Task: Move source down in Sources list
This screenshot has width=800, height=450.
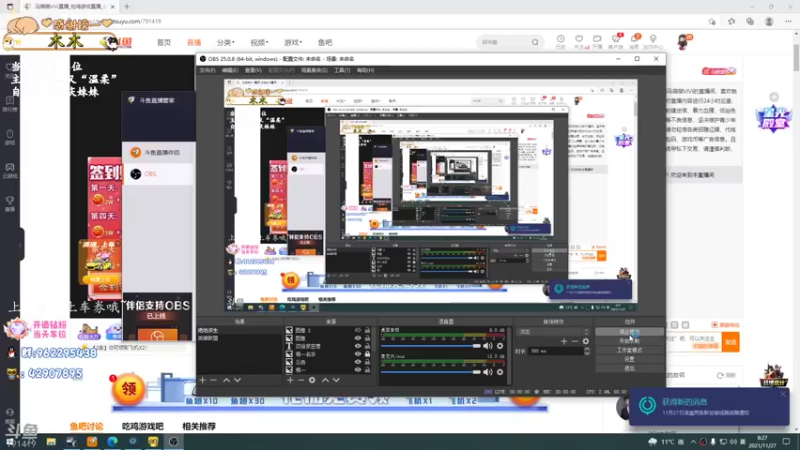Action: pos(336,380)
